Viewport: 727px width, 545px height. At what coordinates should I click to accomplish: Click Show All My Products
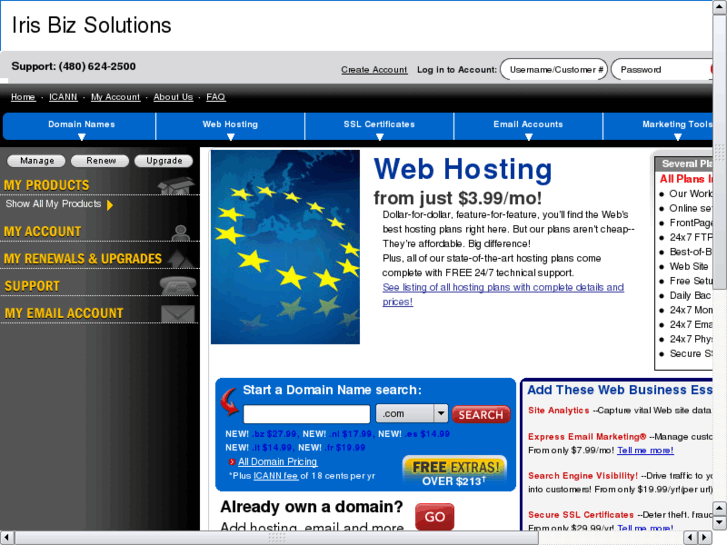coord(53,204)
